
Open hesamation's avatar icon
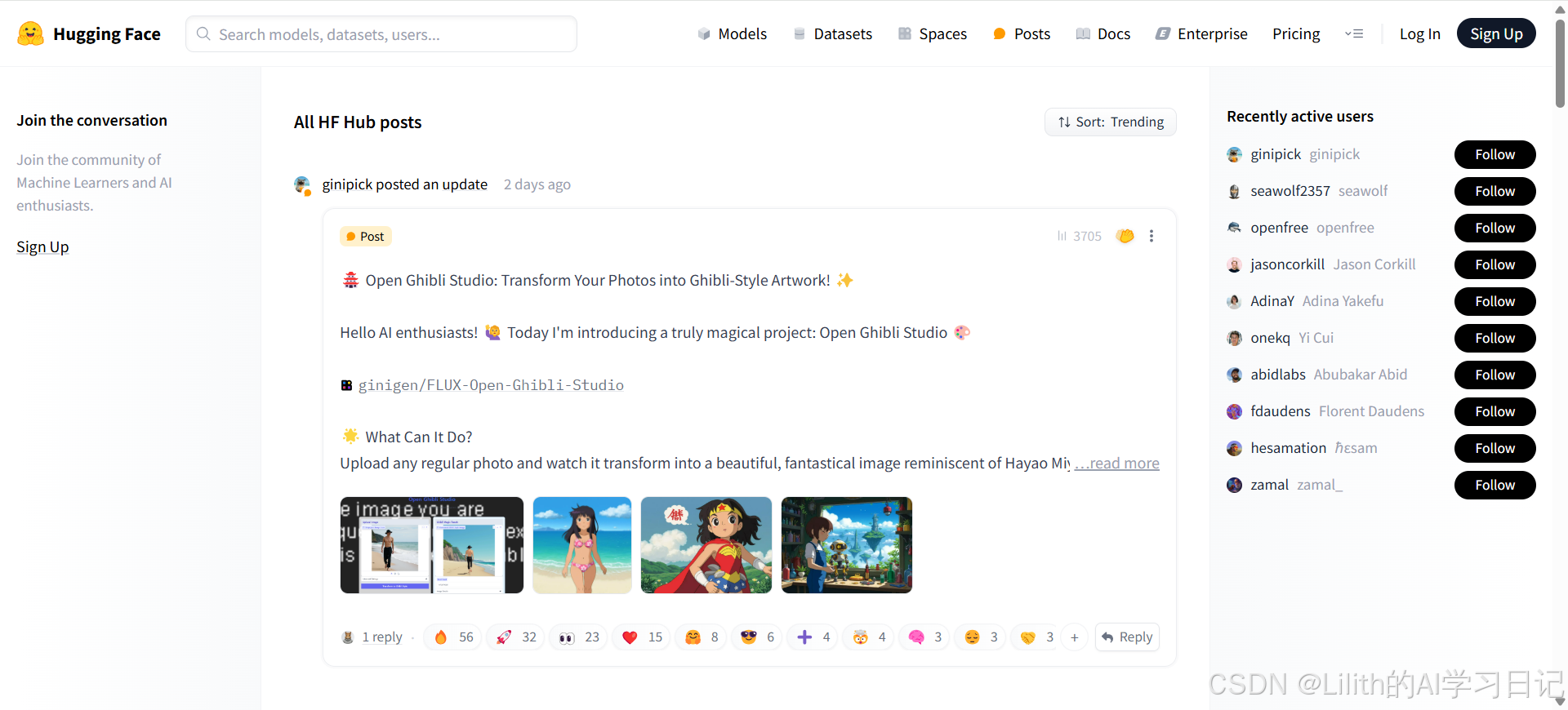click(1234, 448)
